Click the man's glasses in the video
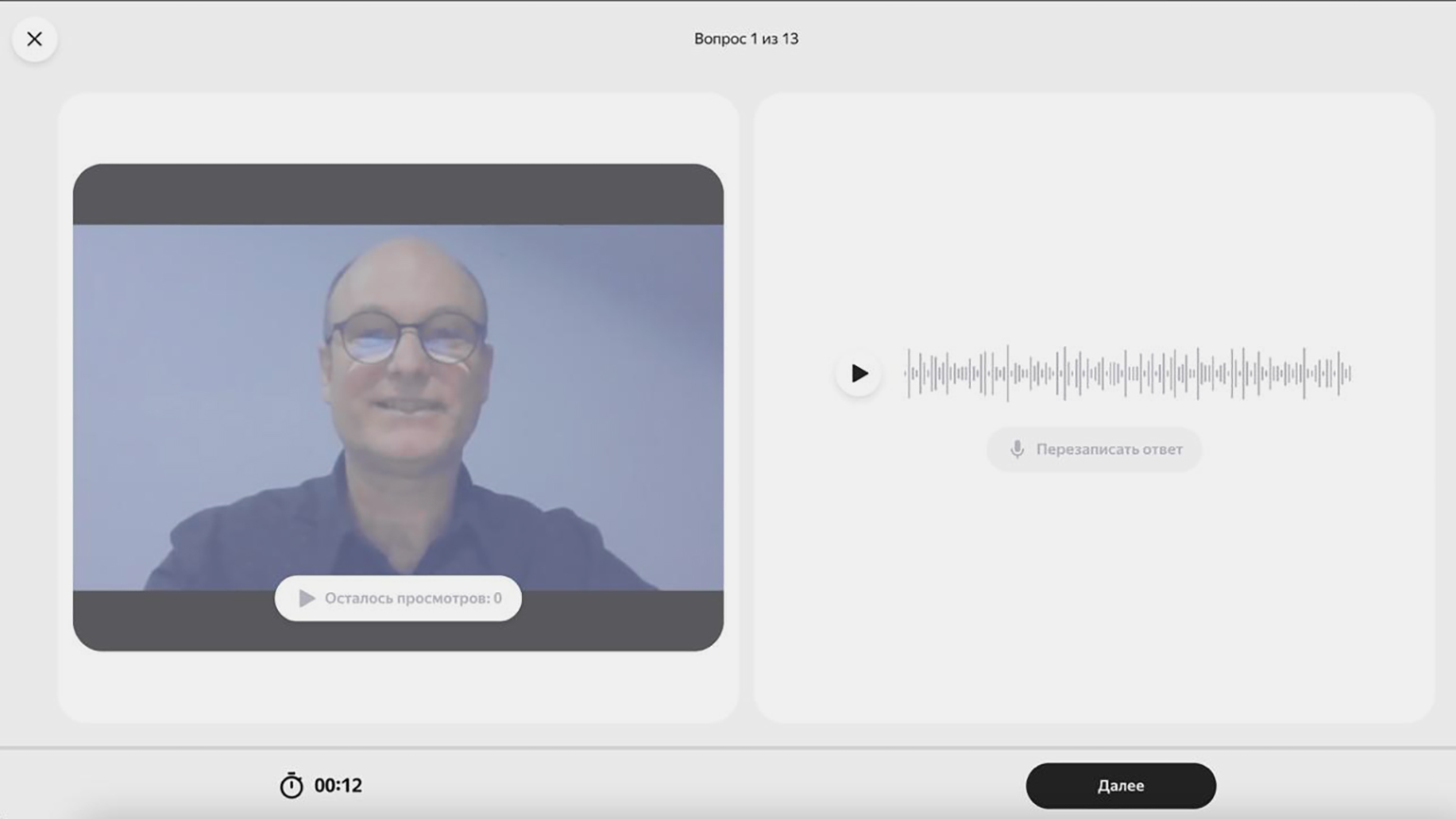Screen dimensions: 1456x819 pyautogui.click(x=408, y=338)
